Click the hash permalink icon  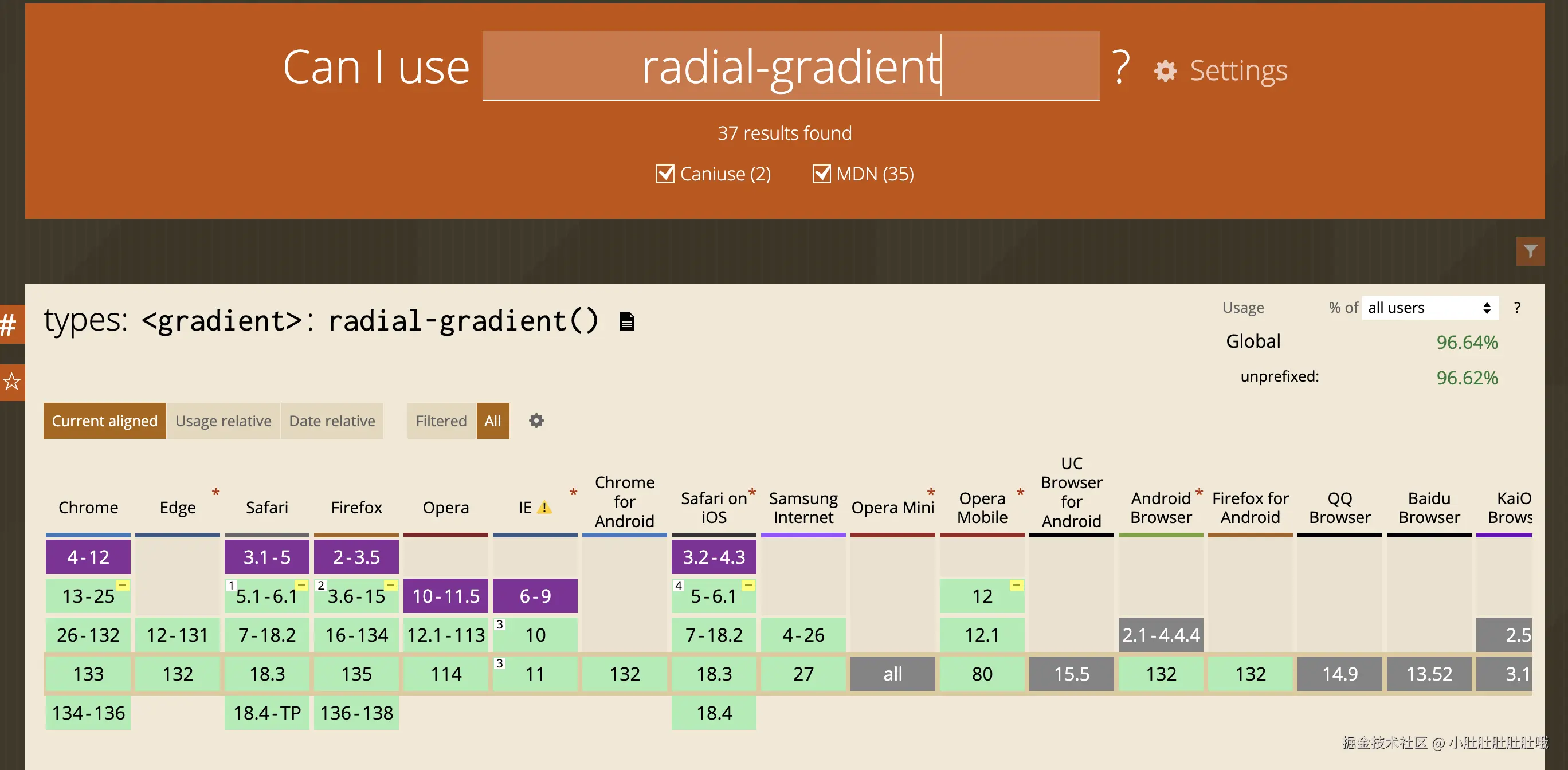coord(9,324)
